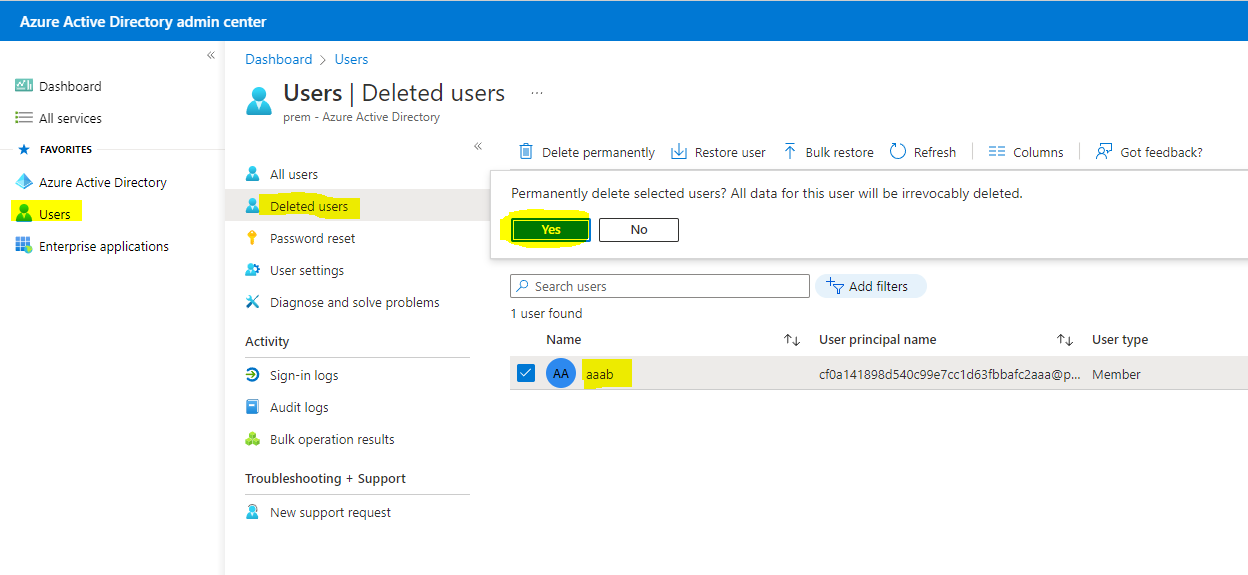Open Sign-in logs menu item
The image size is (1248, 575).
pos(304,375)
